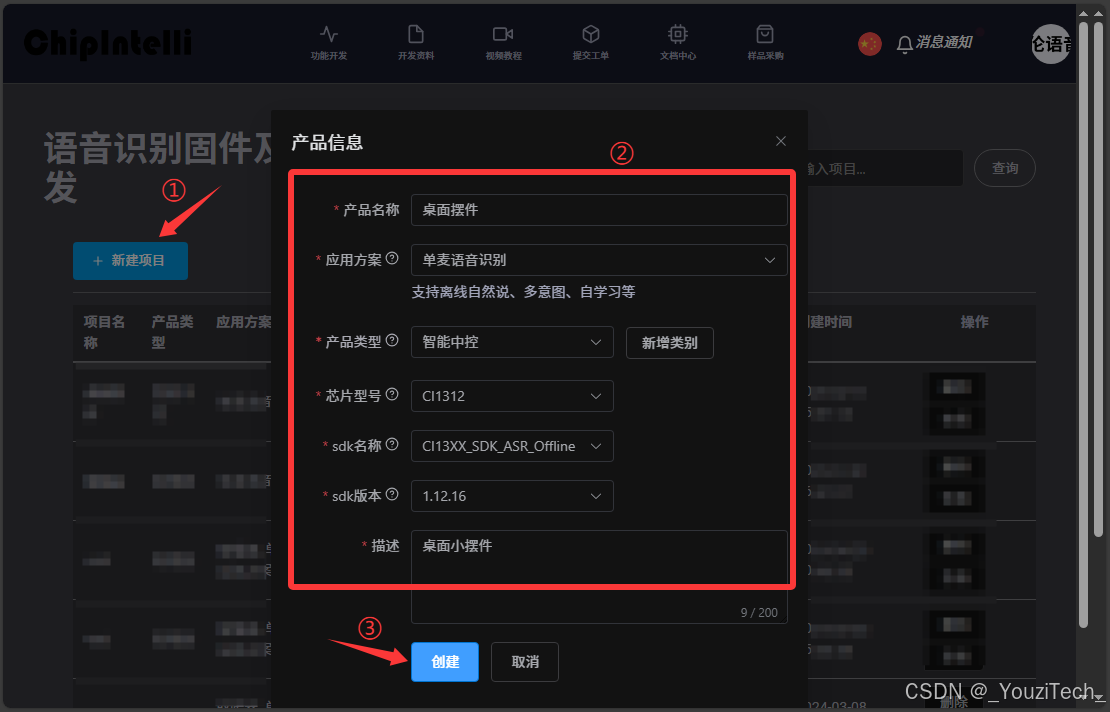Screen dimensions: 1110x712
Task: Expand 应用方案 dropdown showing 单麦语音识别
Action: (599, 260)
